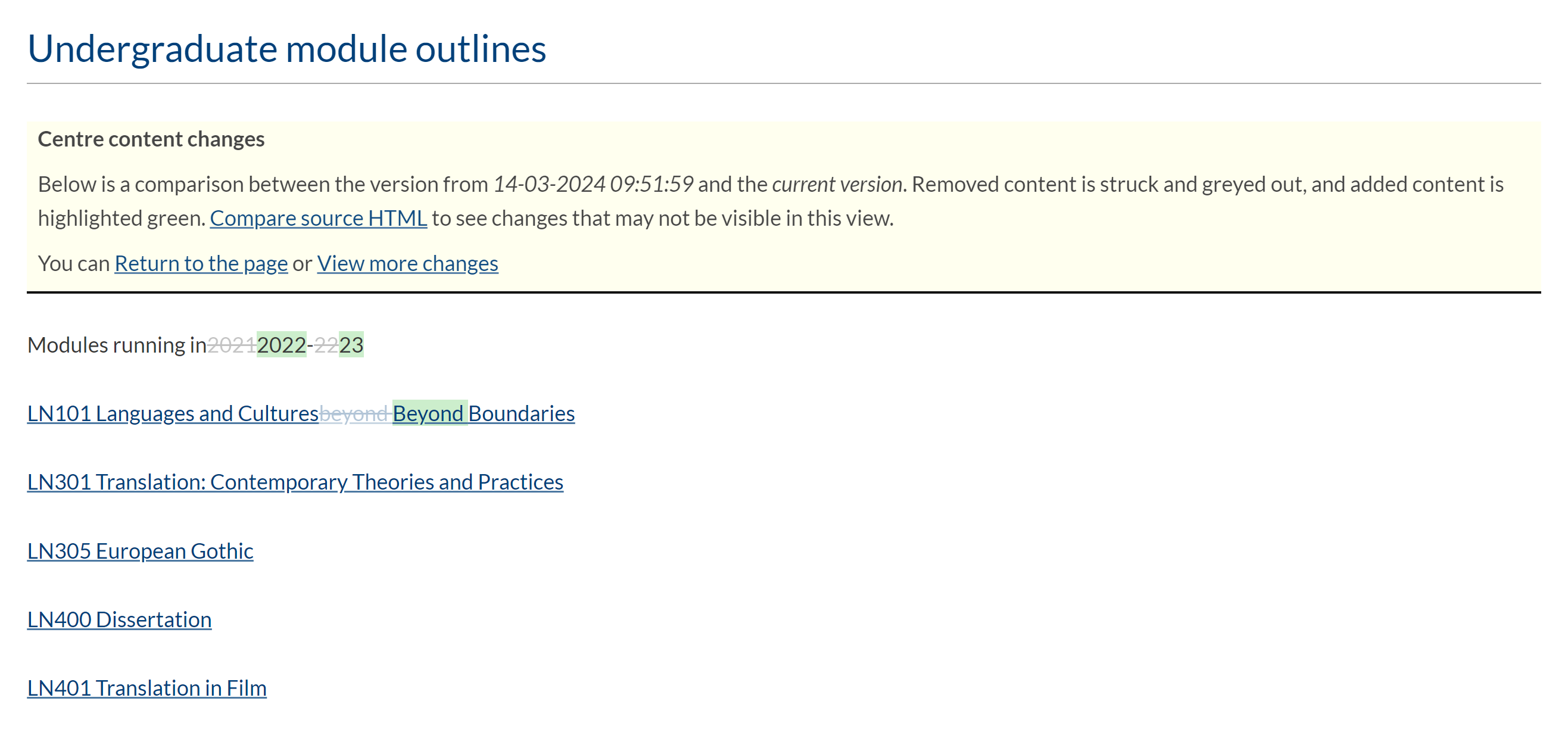The width and height of the screenshot is (1568, 732).
Task: Click the green highlighted Beyond in LN101
Action: tap(429, 413)
